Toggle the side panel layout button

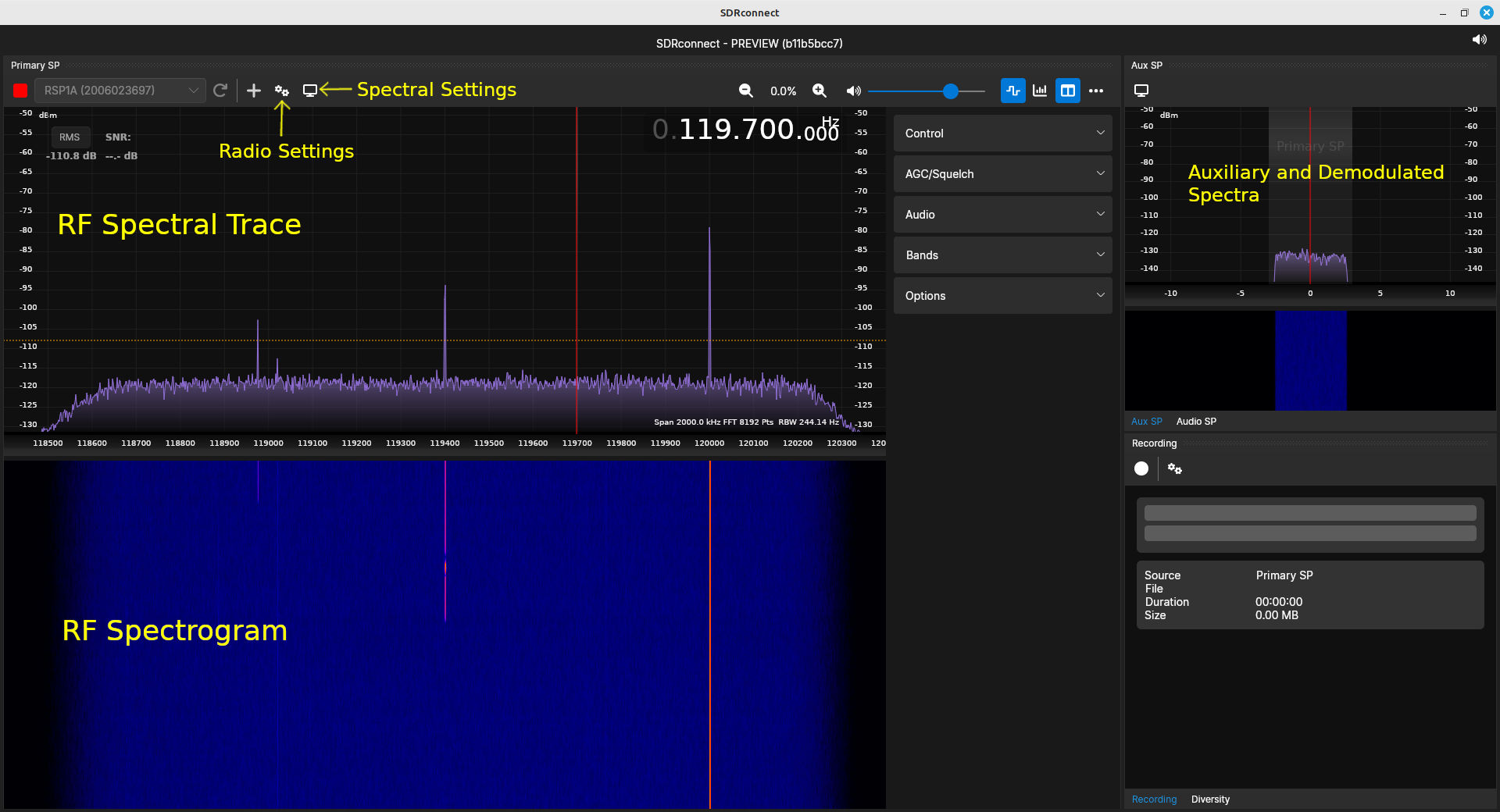click(x=1068, y=91)
